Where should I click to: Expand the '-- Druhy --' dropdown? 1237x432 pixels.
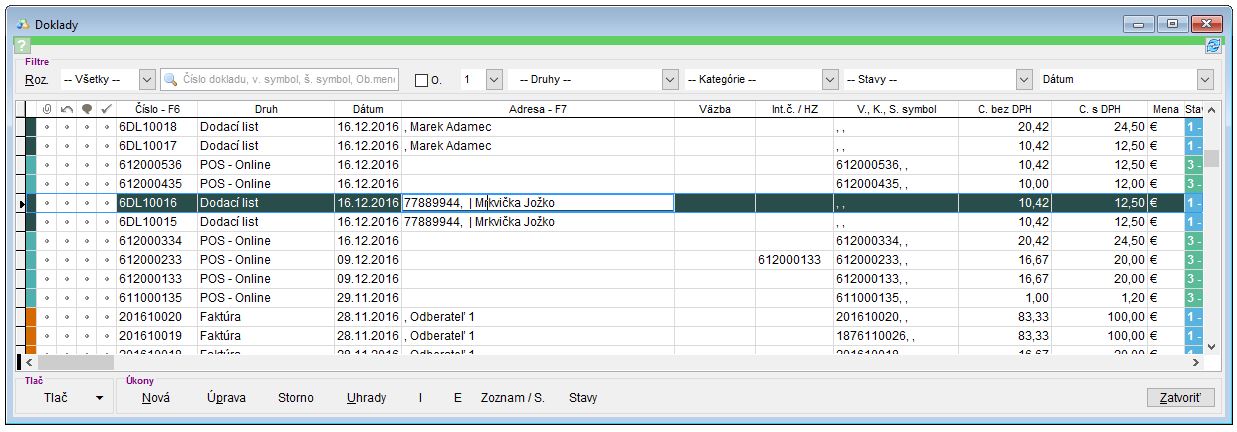pos(670,80)
